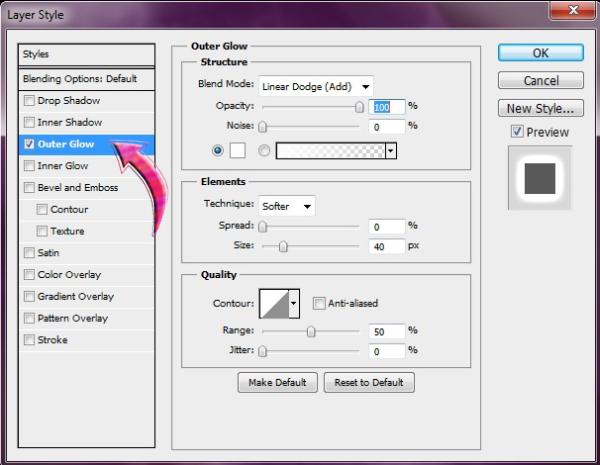
Task: Enable the Gradient Overlay checkbox
Action: 29,297
